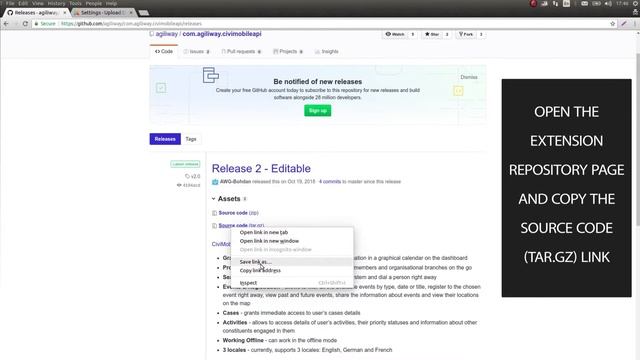Open the 4 commits link

pyautogui.click(x=330, y=182)
